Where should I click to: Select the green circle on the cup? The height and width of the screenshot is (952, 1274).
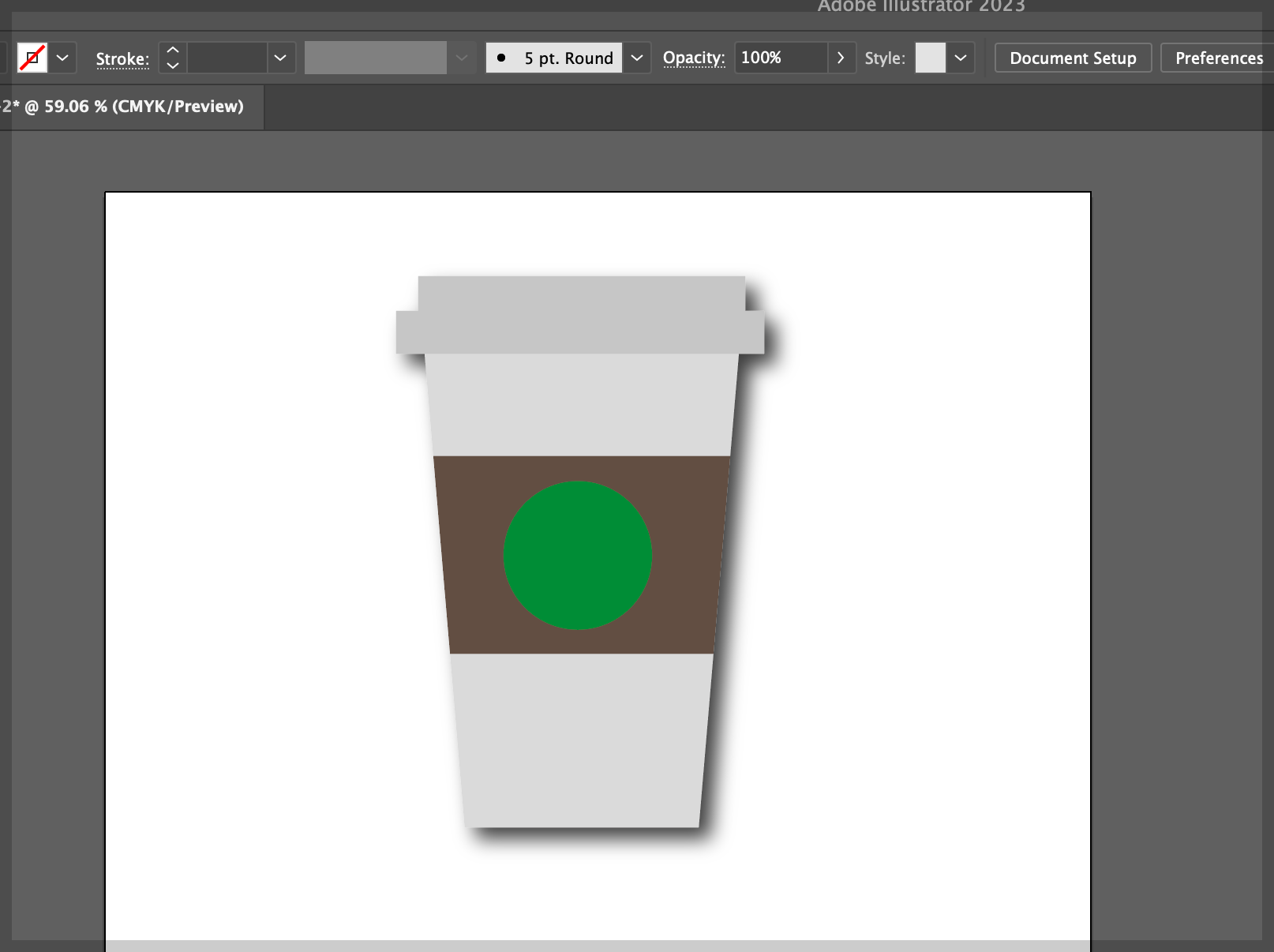click(578, 555)
